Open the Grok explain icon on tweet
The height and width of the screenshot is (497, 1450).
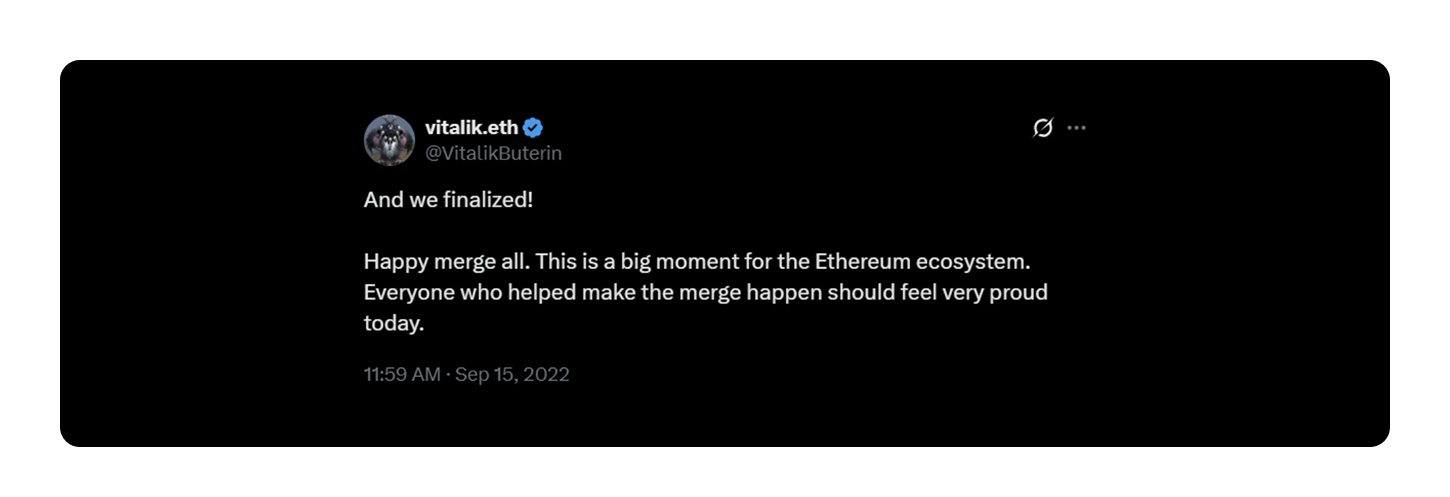[1043, 128]
